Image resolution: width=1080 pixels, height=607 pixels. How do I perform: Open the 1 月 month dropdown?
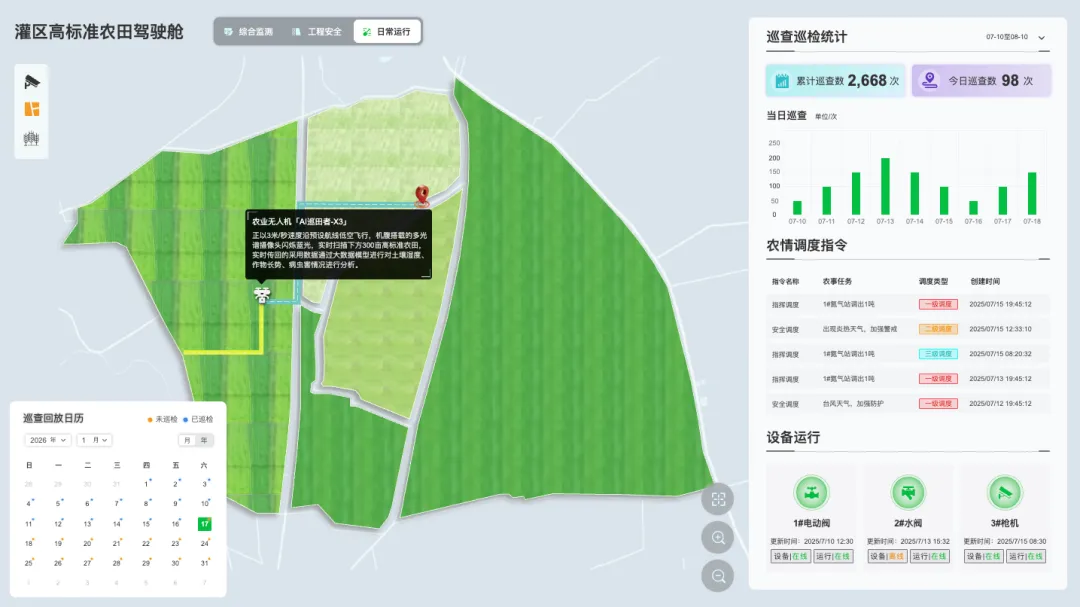point(94,440)
